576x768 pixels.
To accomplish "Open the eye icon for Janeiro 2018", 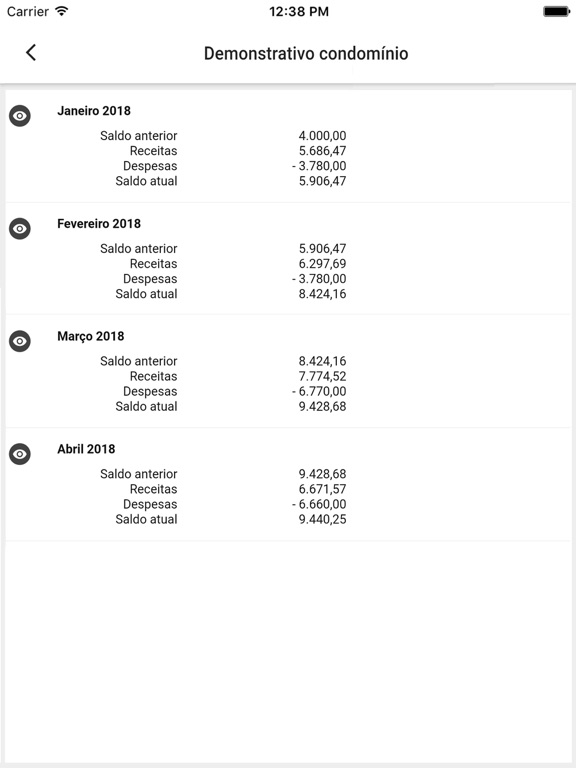I will coord(20,116).
